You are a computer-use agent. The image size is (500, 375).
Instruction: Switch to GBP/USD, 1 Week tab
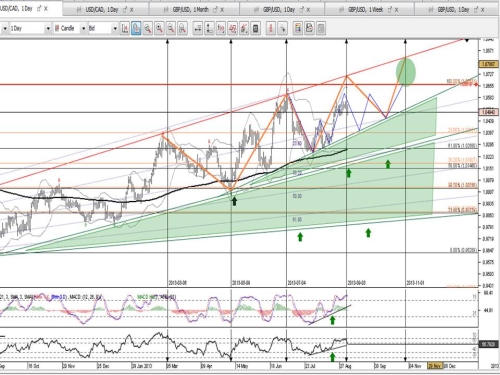[x=366, y=10]
